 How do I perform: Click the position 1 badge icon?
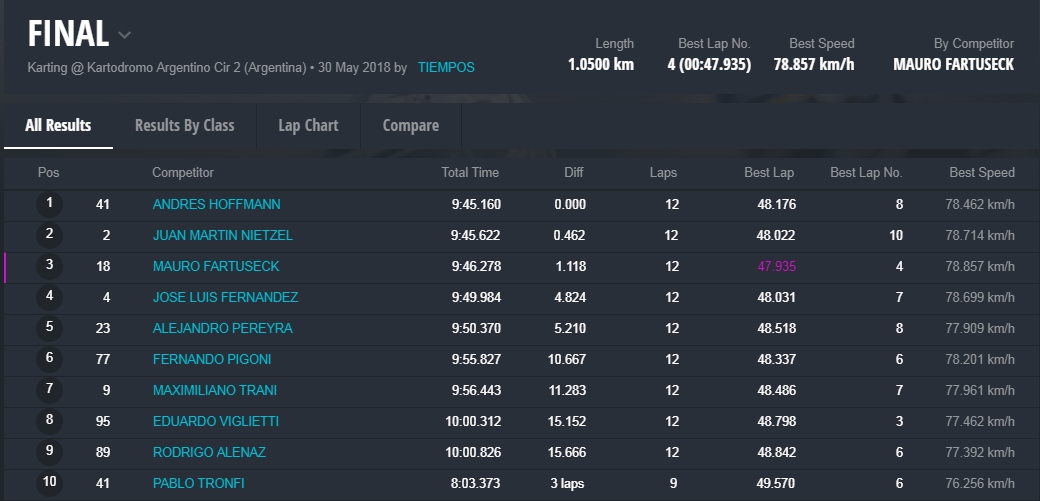click(x=49, y=204)
